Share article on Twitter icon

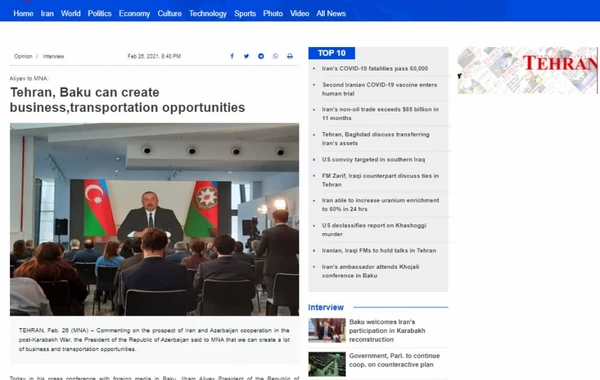coord(246,56)
